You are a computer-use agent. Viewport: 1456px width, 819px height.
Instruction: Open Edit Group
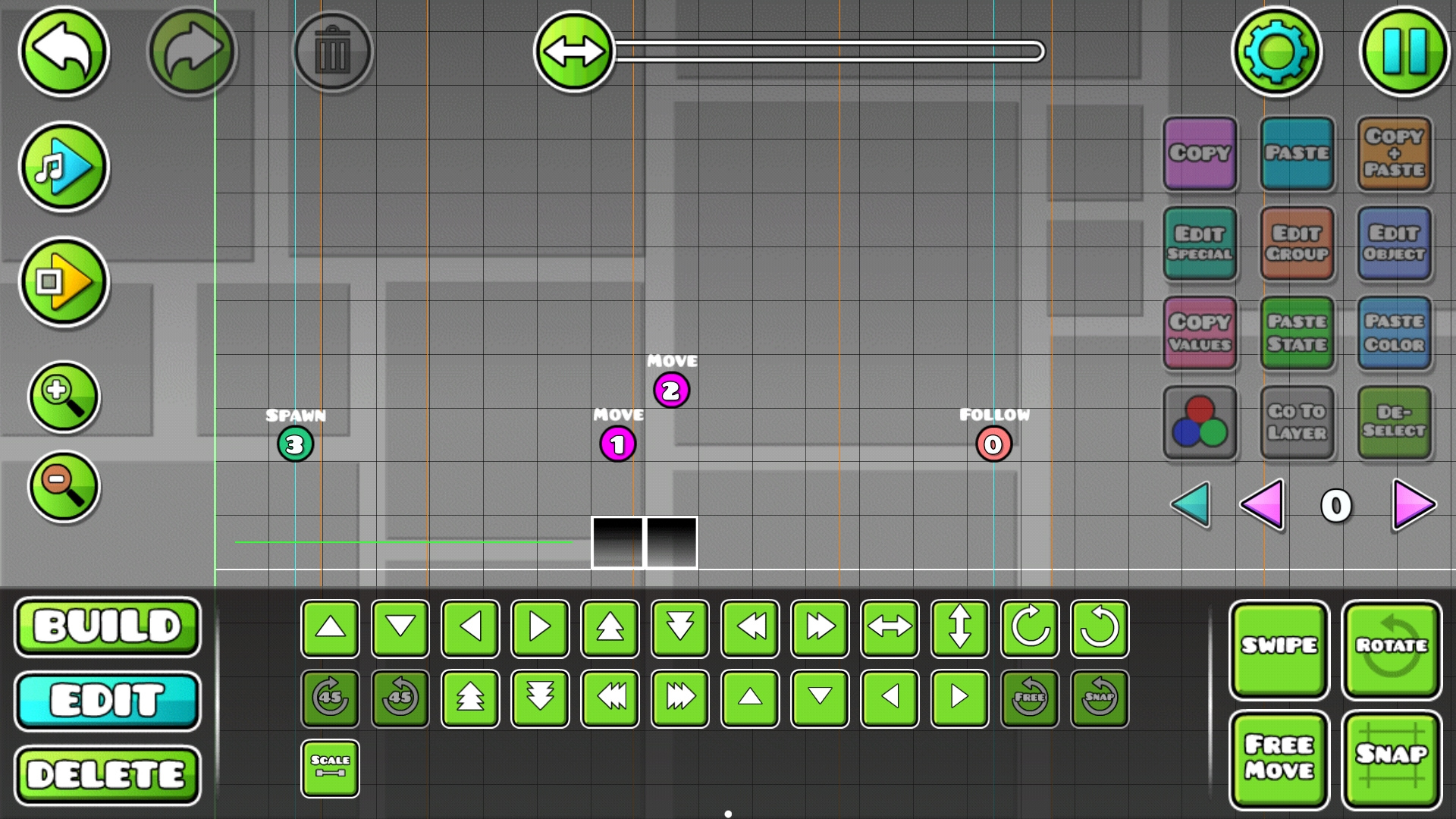coord(1297,243)
